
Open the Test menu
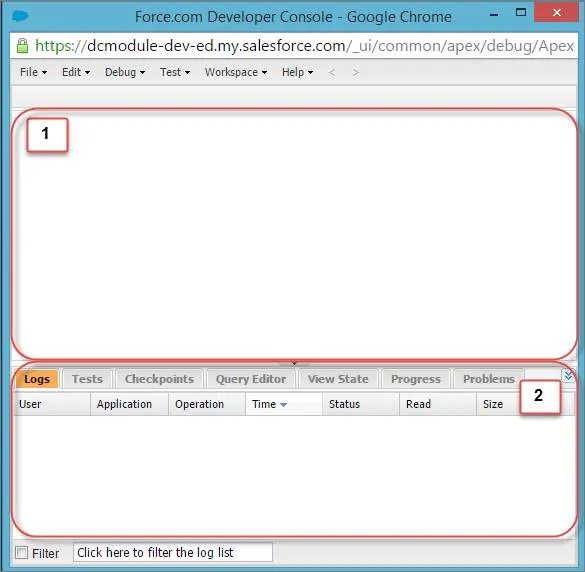pos(175,72)
